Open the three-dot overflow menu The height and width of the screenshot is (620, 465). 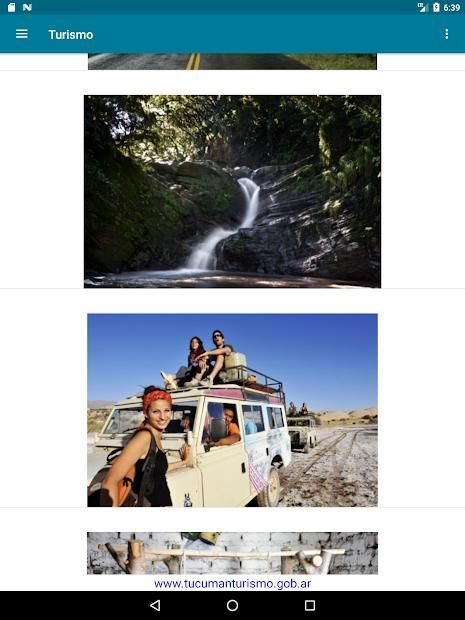(446, 34)
